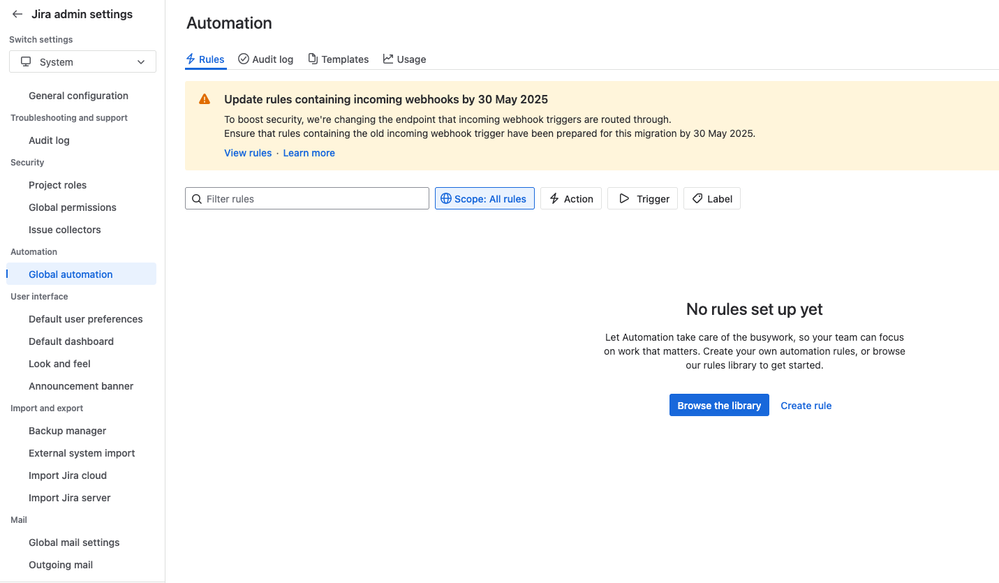The height and width of the screenshot is (583, 999).
Task: Open Global mail settings
Action: click(x=74, y=542)
